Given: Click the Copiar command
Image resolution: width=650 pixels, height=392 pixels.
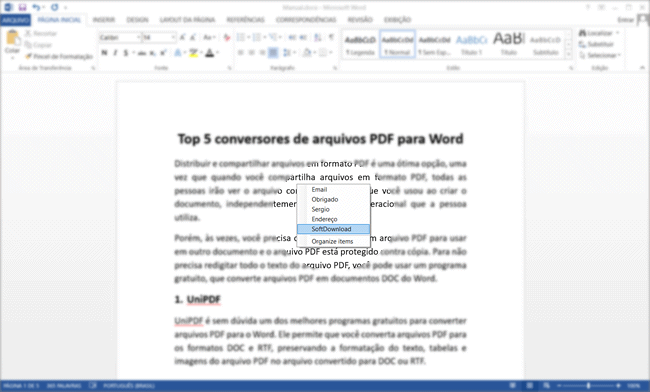Looking at the screenshot, I should [39, 45].
